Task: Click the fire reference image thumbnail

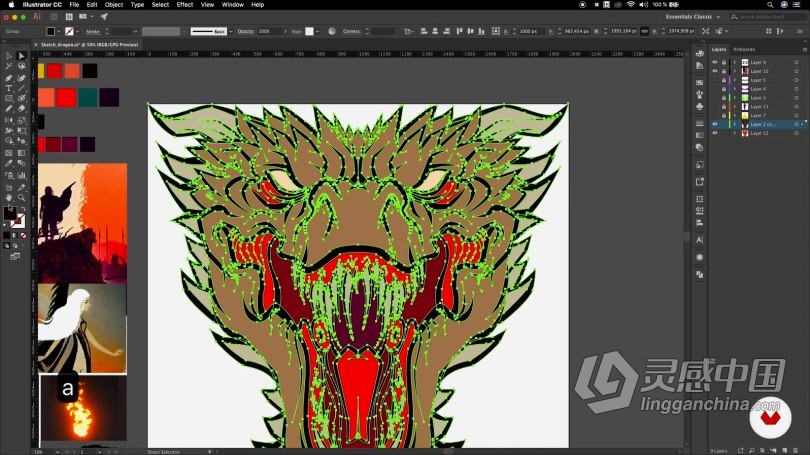Action: [x=83, y=407]
